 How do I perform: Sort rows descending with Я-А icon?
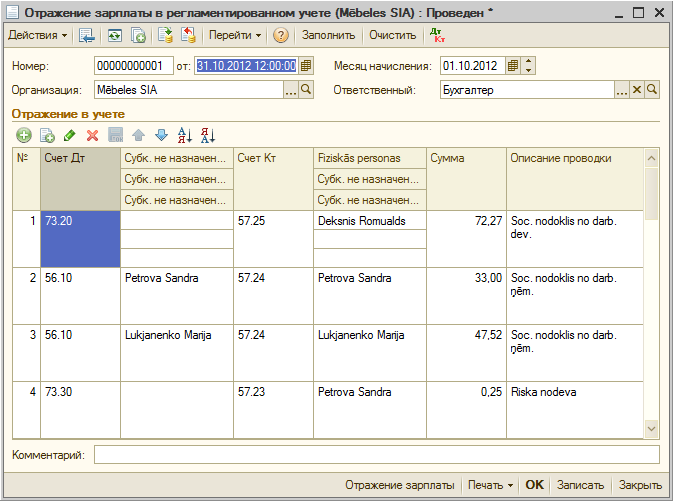click(208, 135)
